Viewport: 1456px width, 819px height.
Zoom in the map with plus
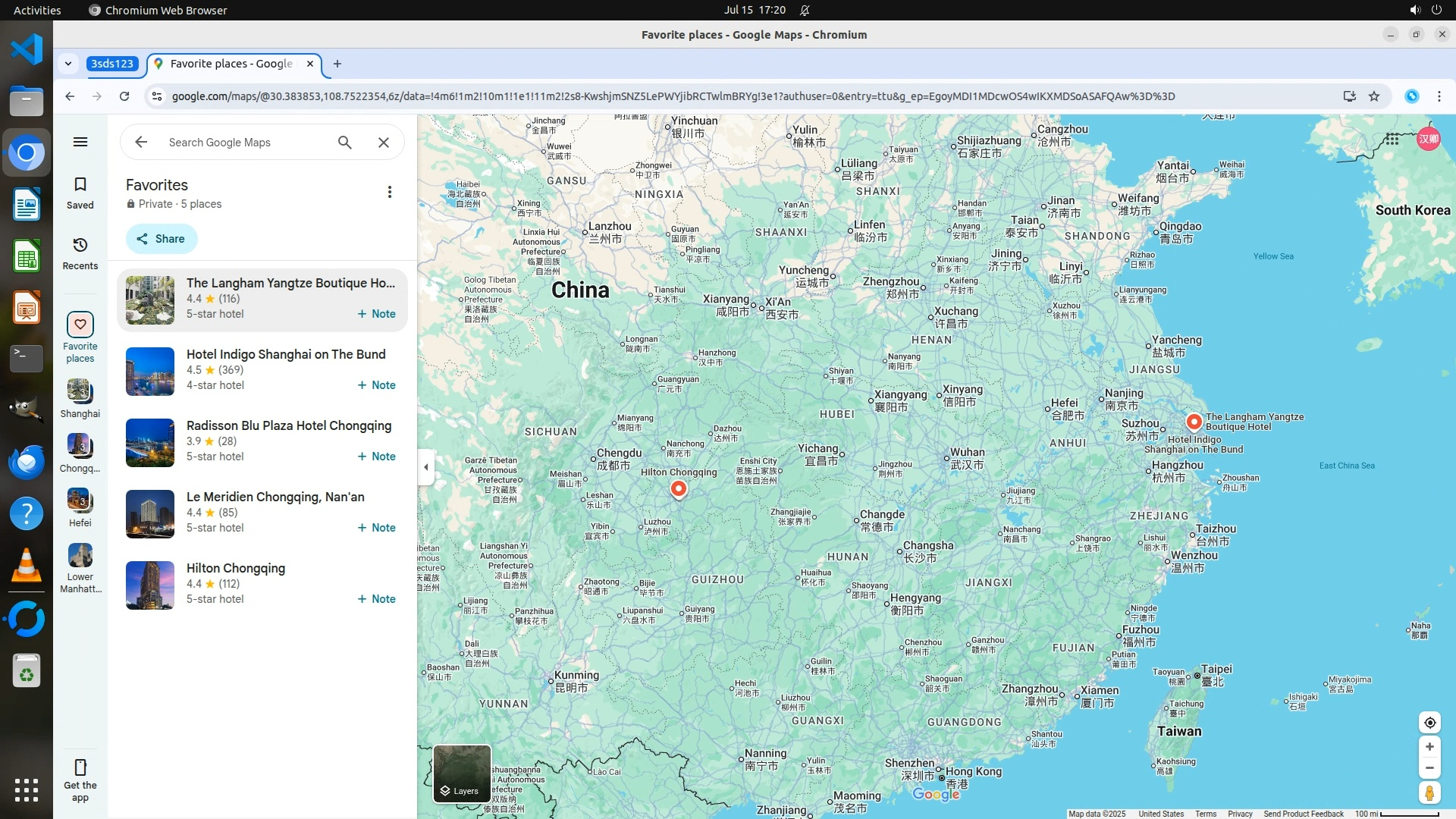[1429, 747]
